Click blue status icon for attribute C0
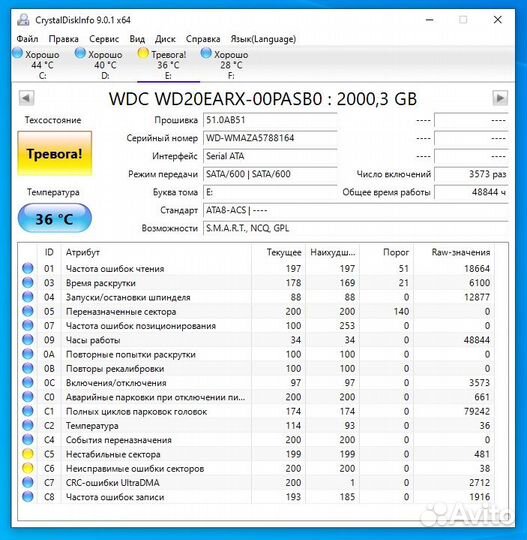Viewport: 527px width, 540px height. coord(28,397)
